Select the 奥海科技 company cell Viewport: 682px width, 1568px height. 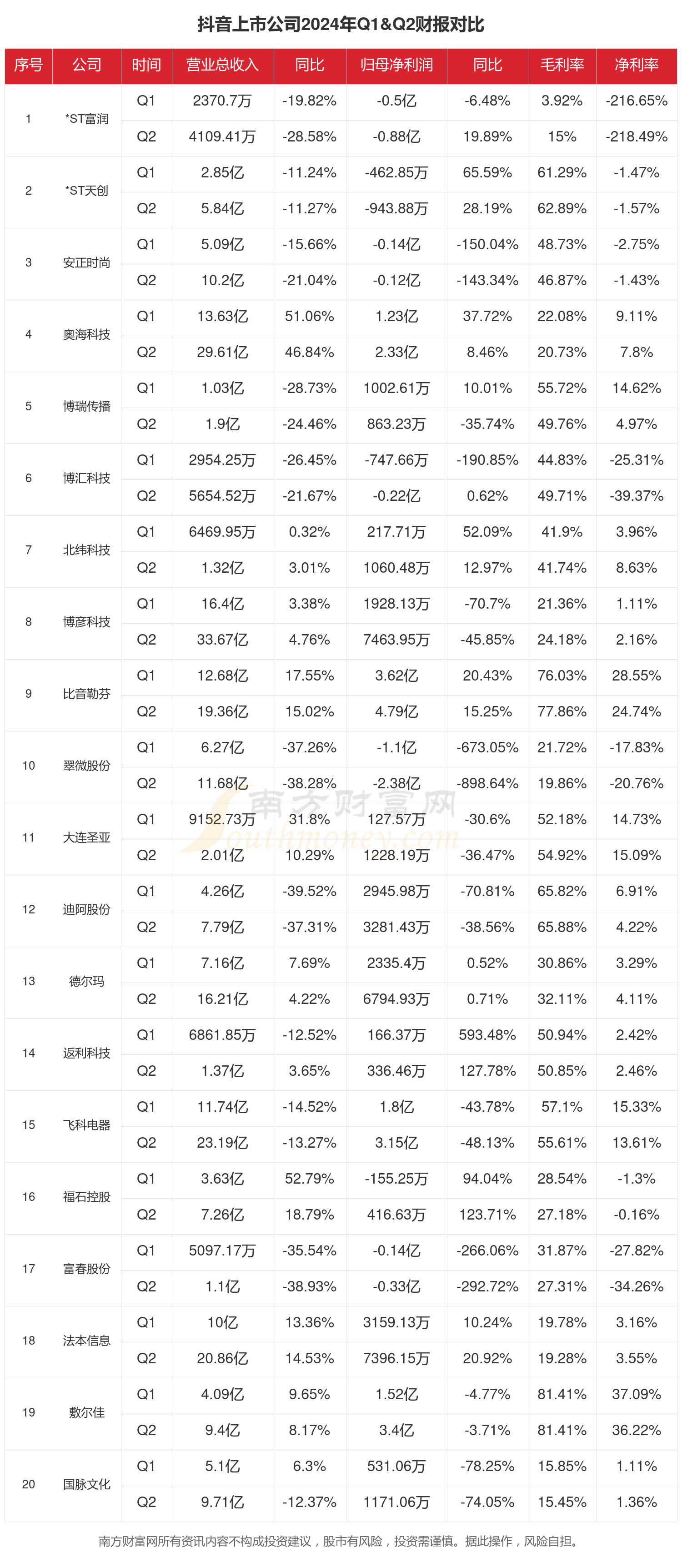click(86, 334)
